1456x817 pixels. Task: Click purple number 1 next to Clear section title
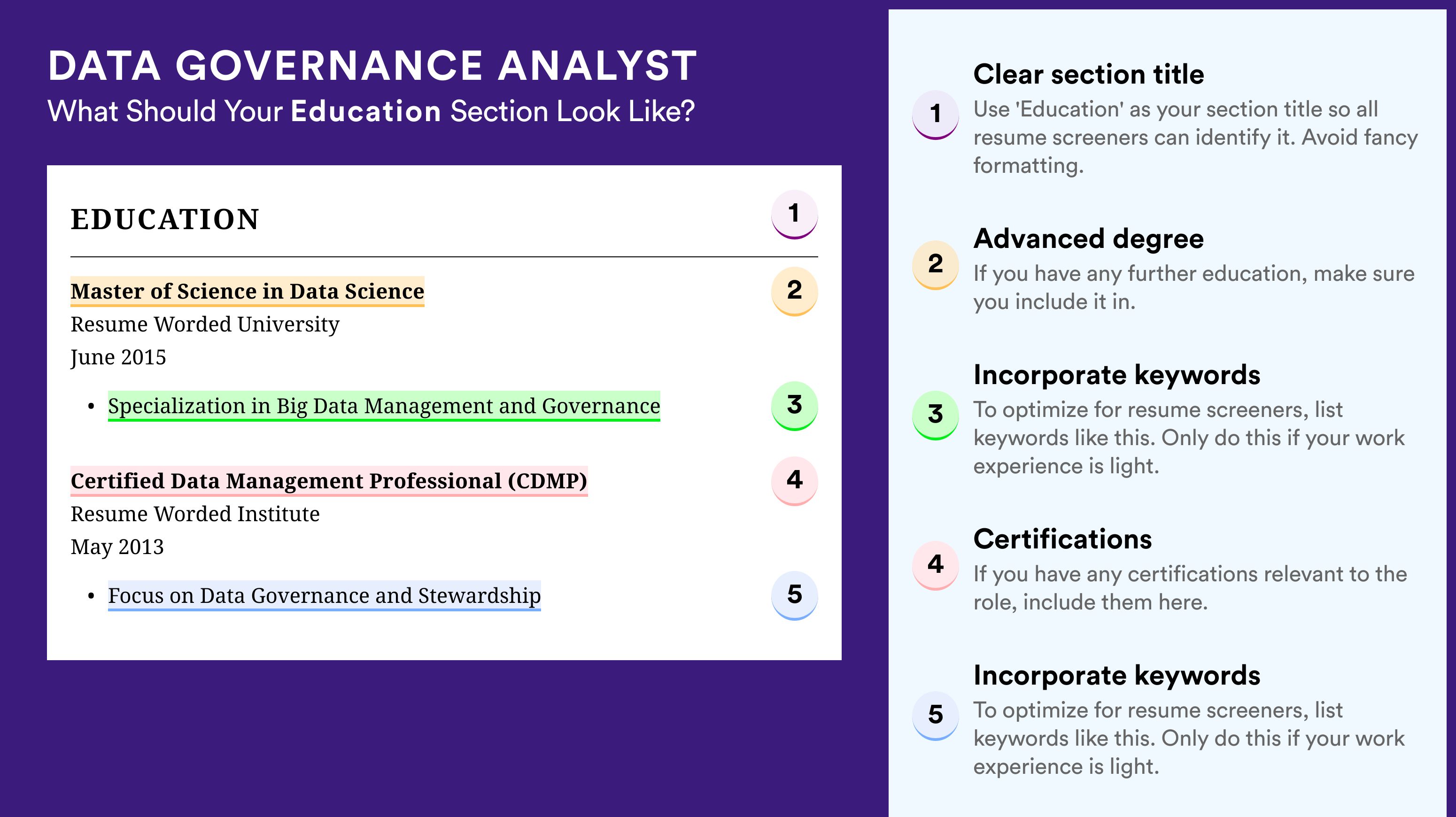tap(936, 114)
